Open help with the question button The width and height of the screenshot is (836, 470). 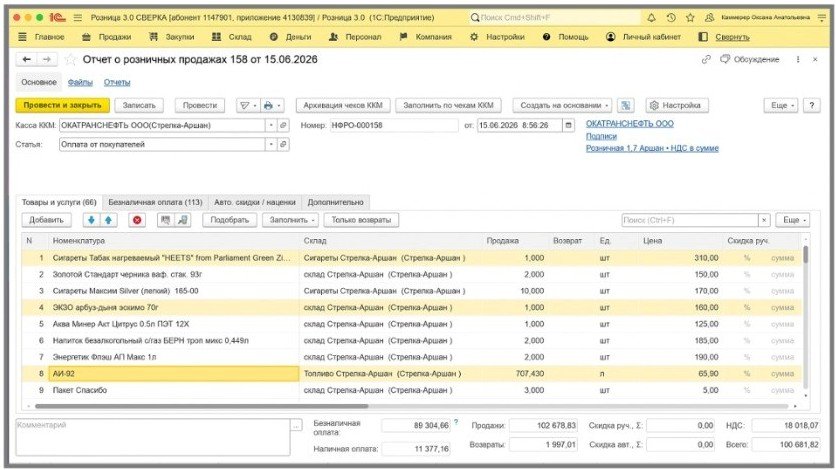click(811, 106)
